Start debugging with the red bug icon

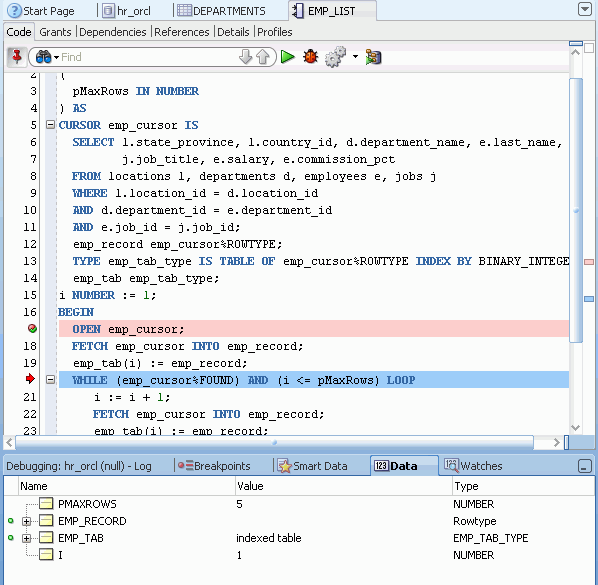pos(310,57)
